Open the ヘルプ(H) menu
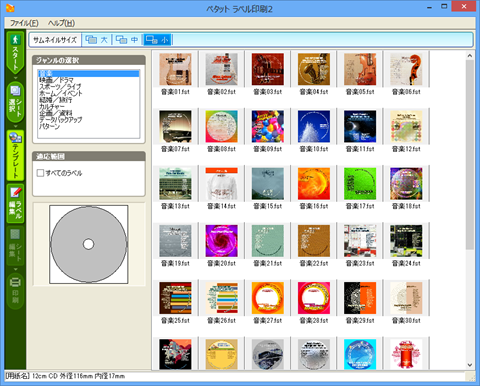The image size is (480, 386). tap(61, 23)
